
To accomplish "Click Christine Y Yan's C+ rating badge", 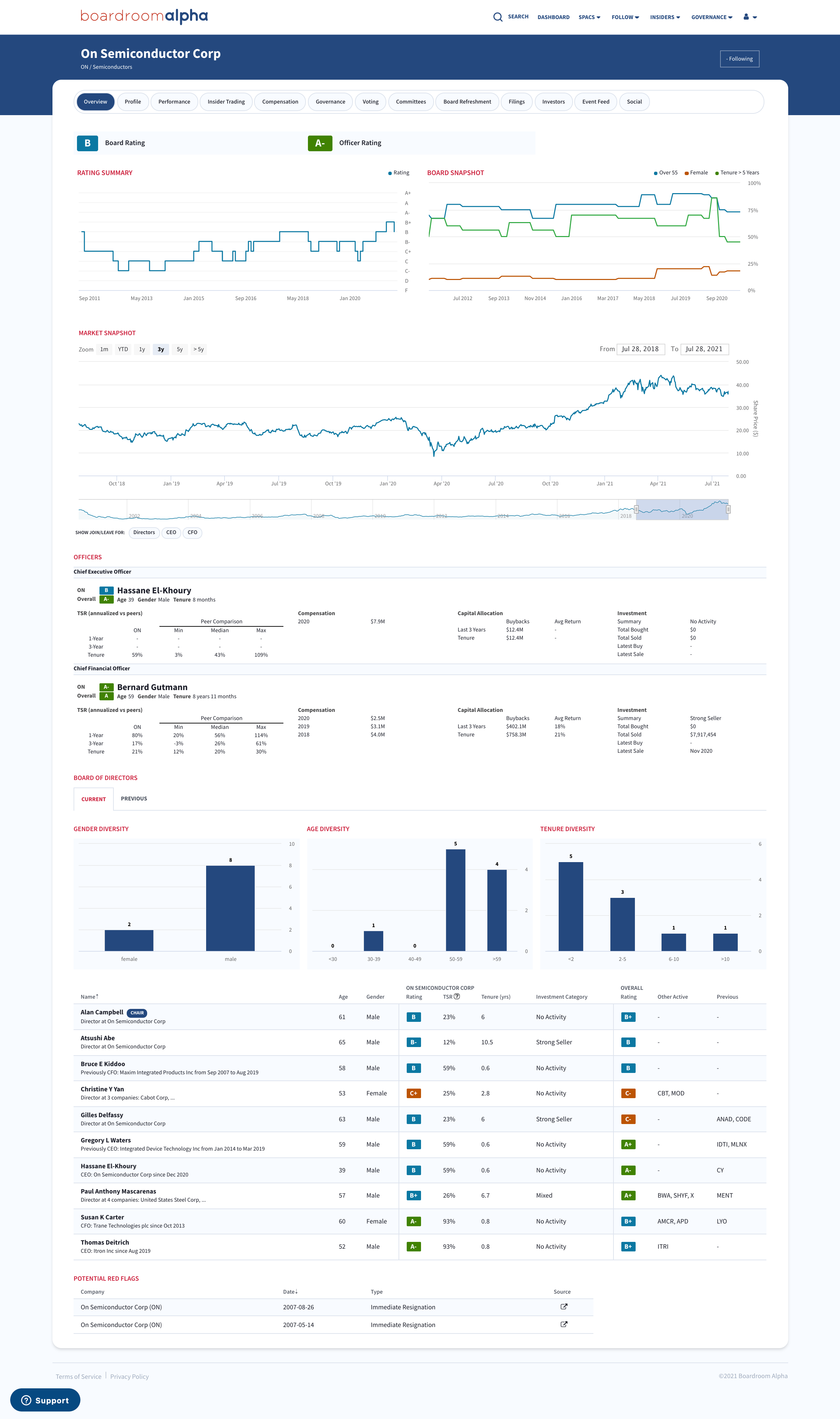I will [x=414, y=1093].
